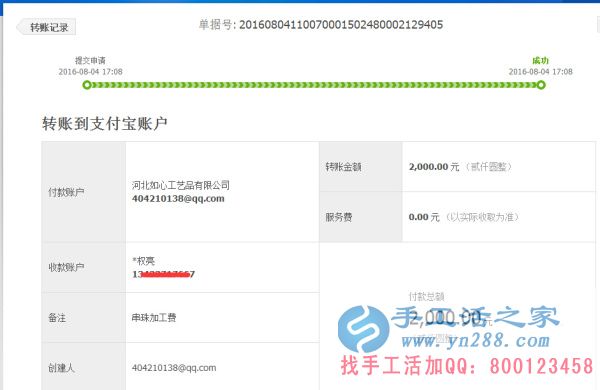Click the 服务费 label
The height and width of the screenshot is (390, 600).
(x=339, y=217)
